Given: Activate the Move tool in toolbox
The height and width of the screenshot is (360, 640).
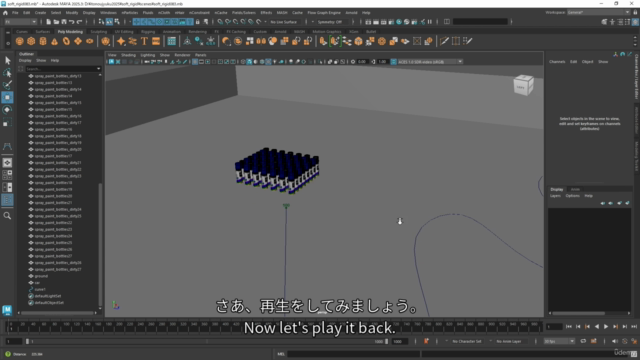Looking at the screenshot, I should pos(7,97).
